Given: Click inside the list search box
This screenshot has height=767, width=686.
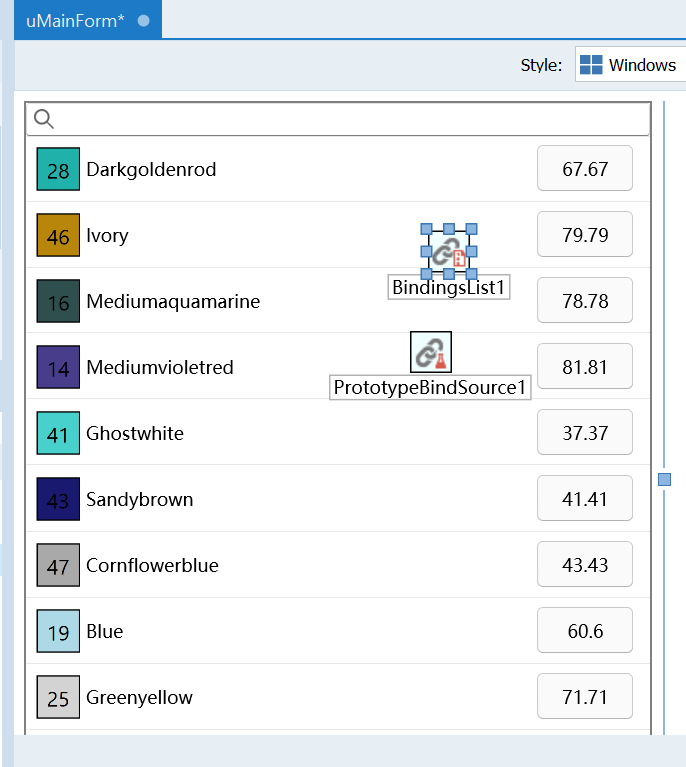Looking at the screenshot, I should point(338,119).
